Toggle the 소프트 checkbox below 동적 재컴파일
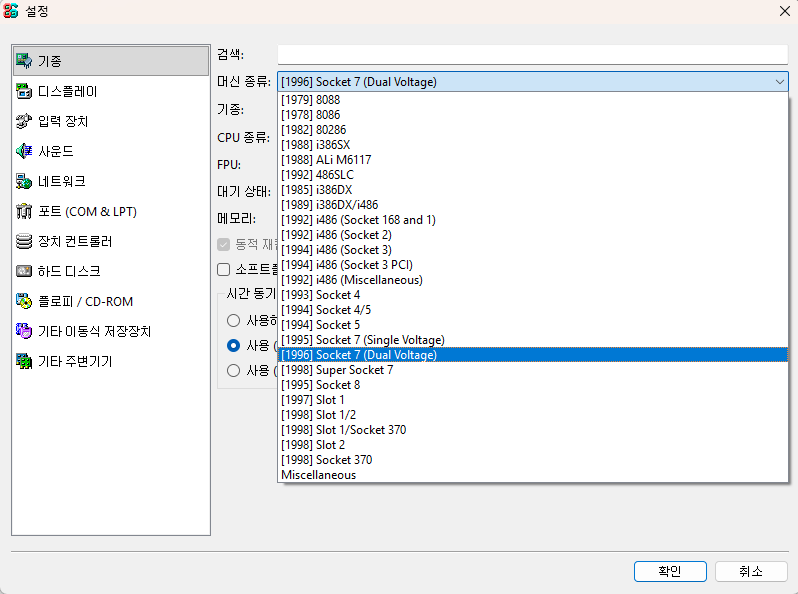This screenshot has width=798, height=594. coord(225,269)
